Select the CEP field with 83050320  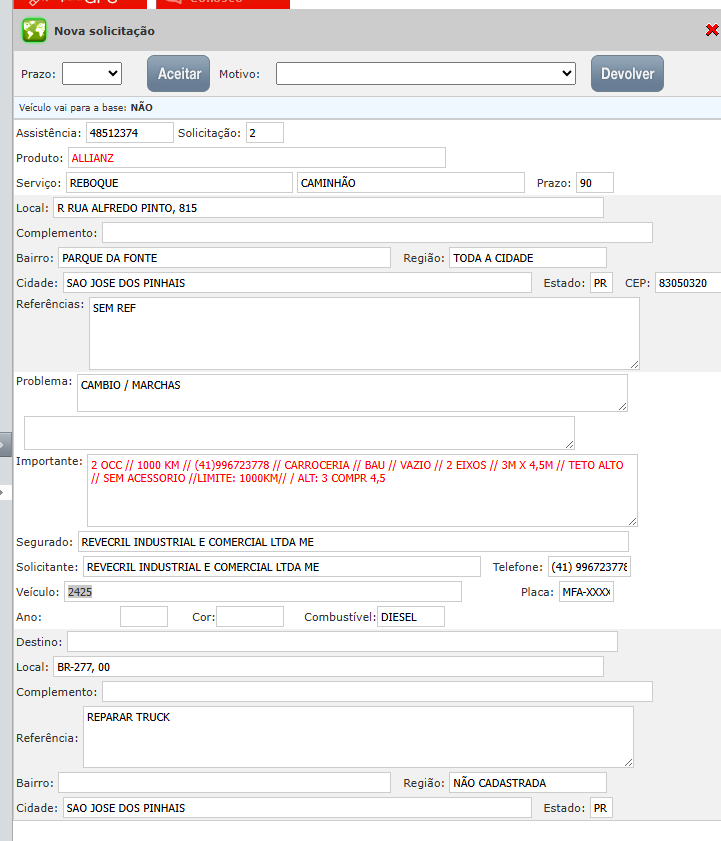[x=686, y=283]
